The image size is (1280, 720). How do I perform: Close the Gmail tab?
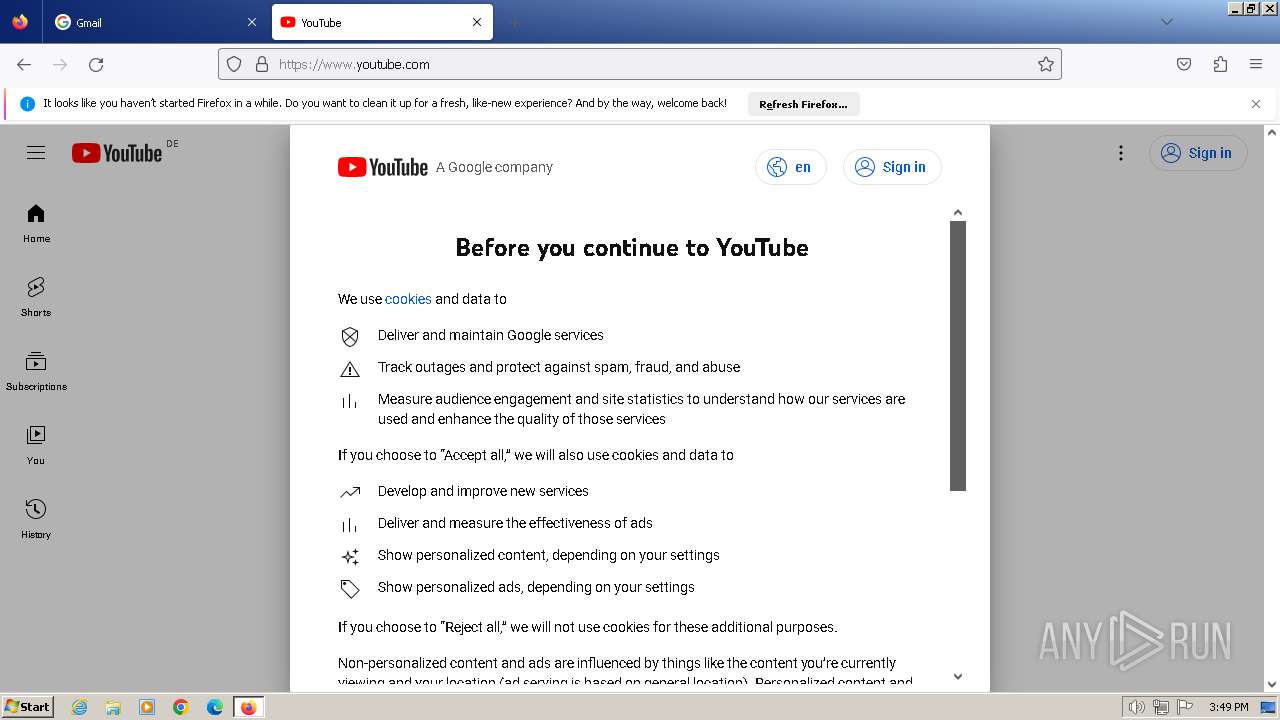pos(252,22)
